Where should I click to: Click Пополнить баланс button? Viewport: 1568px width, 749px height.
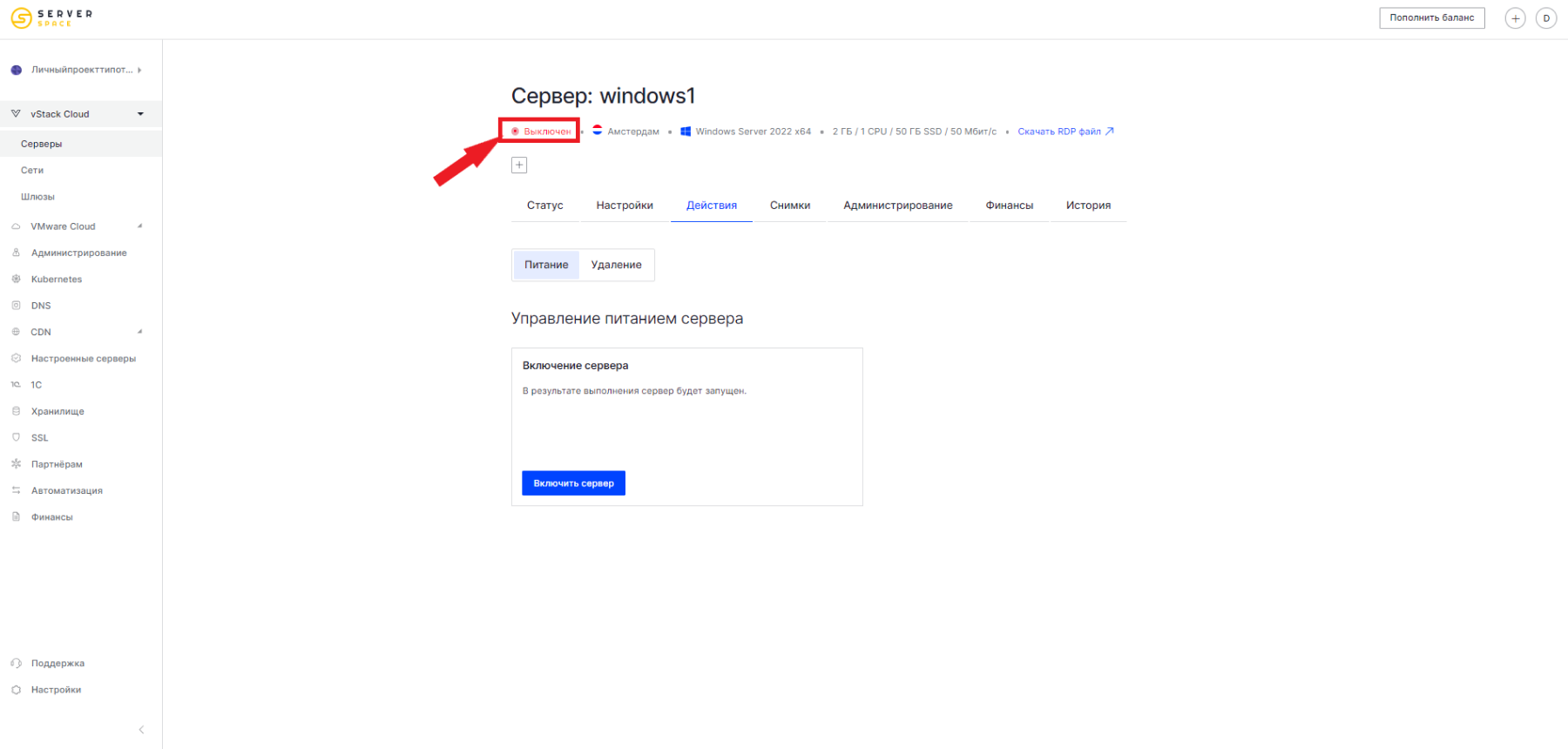(1431, 17)
